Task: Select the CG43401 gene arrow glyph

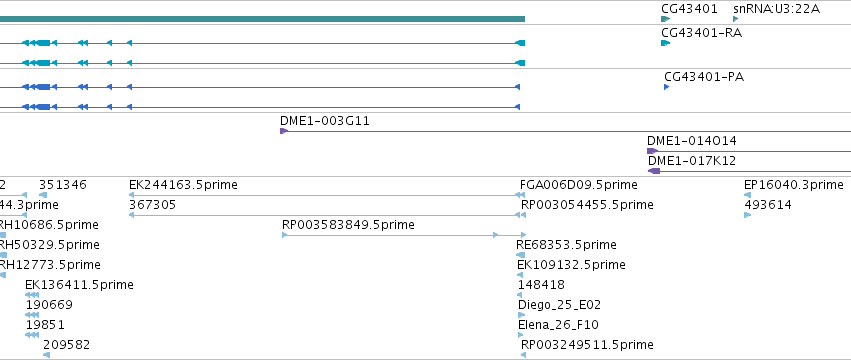Action: pos(665,19)
